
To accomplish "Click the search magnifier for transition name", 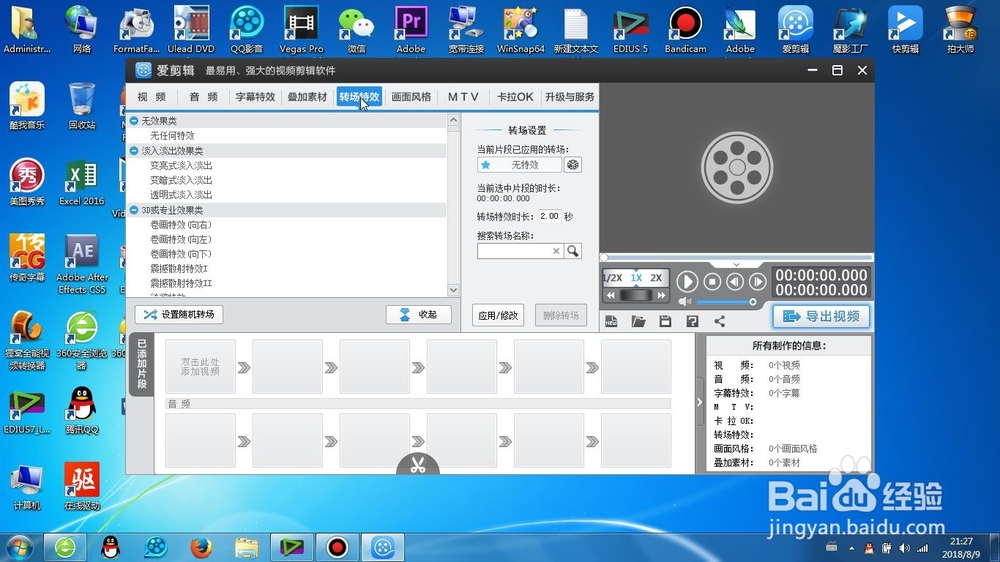I will tap(573, 251).
